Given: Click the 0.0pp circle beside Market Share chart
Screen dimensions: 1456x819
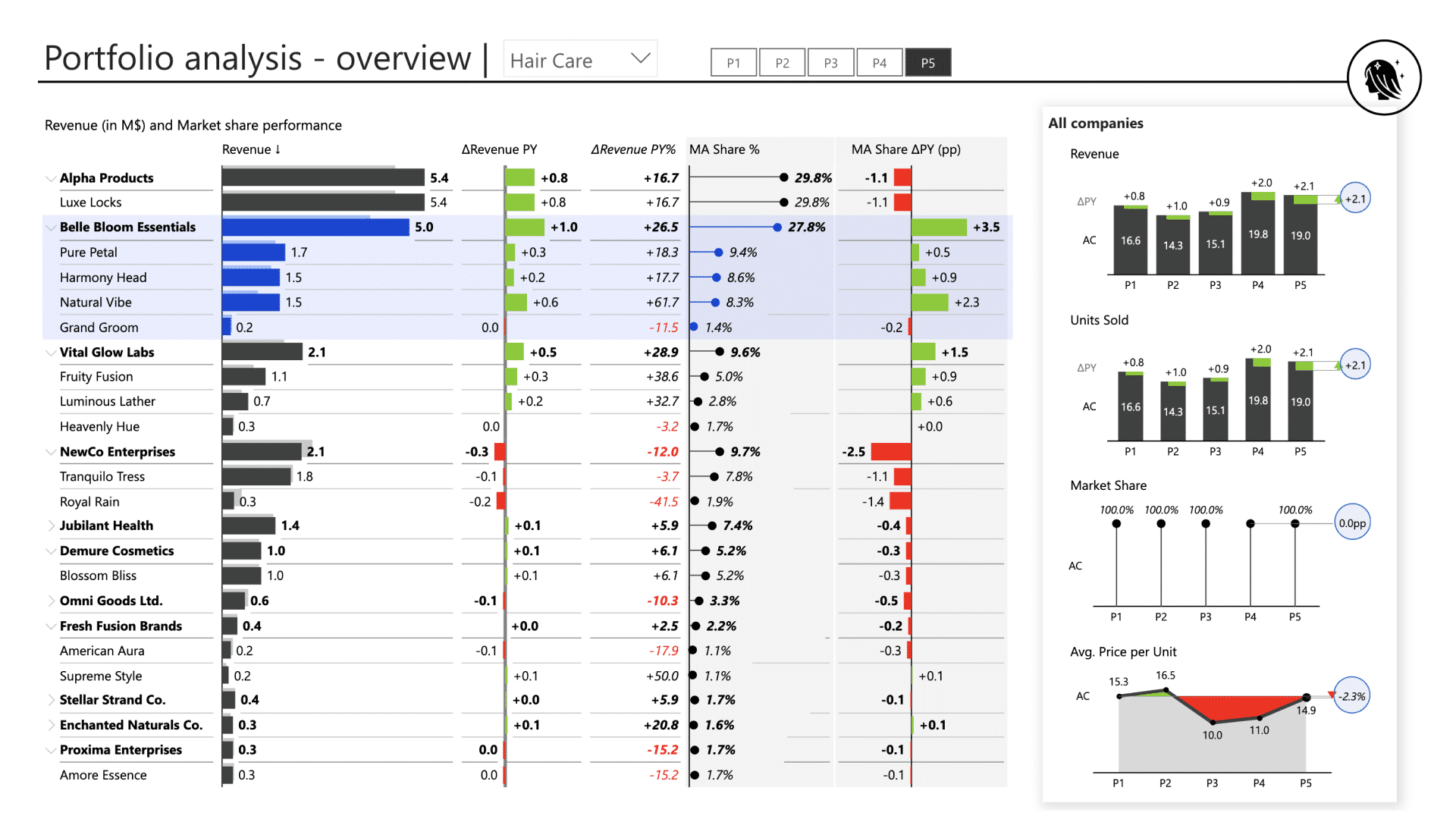Looking at the screenshot, I should point(1352,521).
